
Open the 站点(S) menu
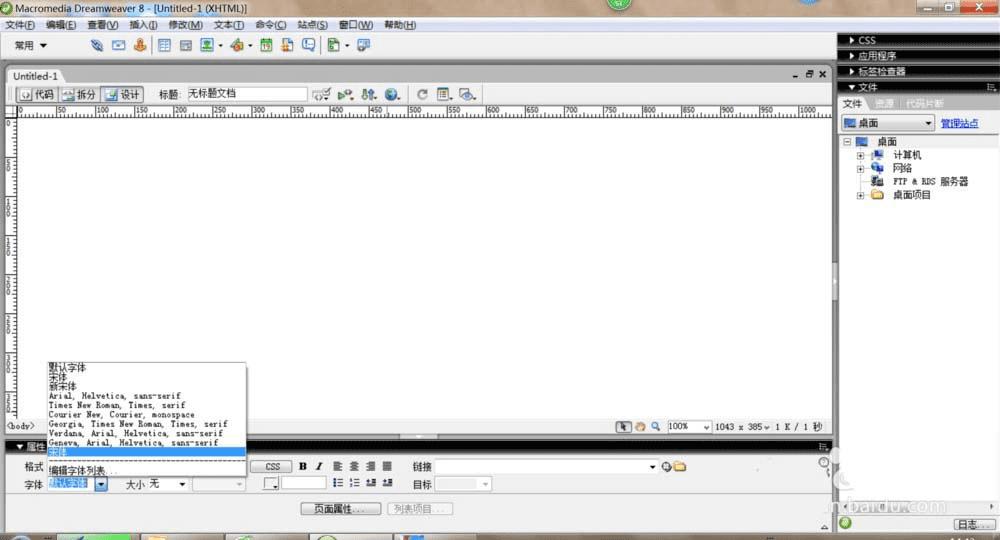pyautogui.click(x=312, y=25)
